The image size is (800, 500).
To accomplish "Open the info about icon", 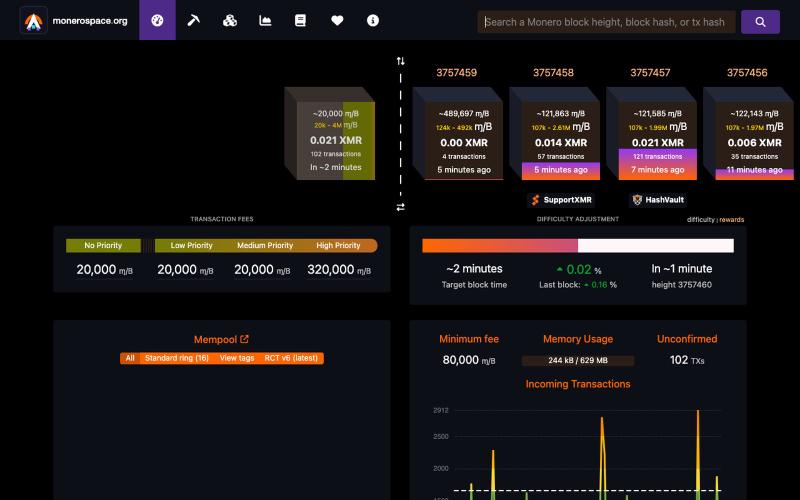I will 373,20.
